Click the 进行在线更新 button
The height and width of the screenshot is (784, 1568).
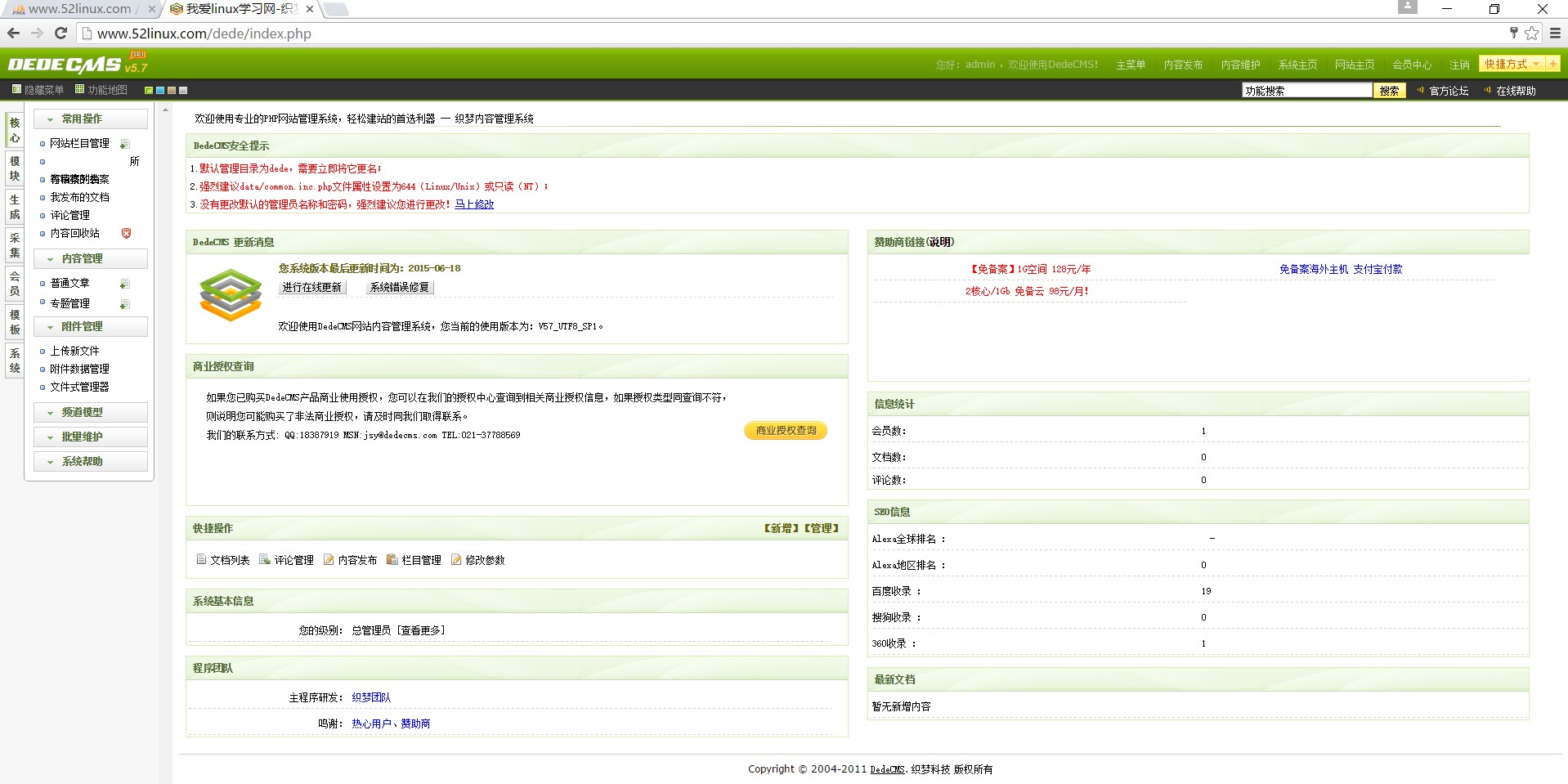[x=312, y=287]
